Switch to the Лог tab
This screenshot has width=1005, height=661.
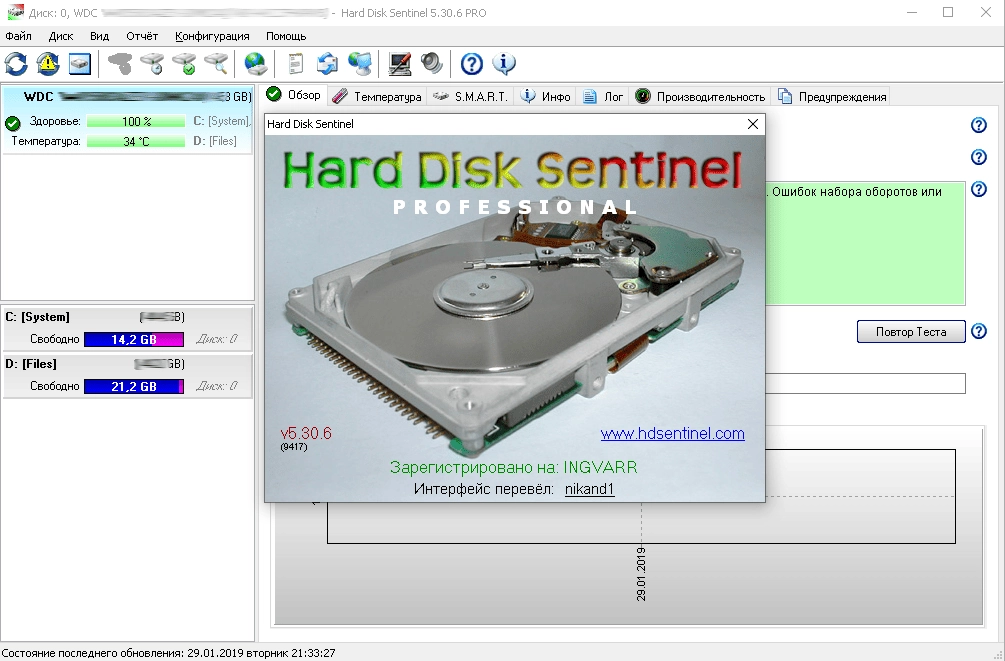click(602, 97)
